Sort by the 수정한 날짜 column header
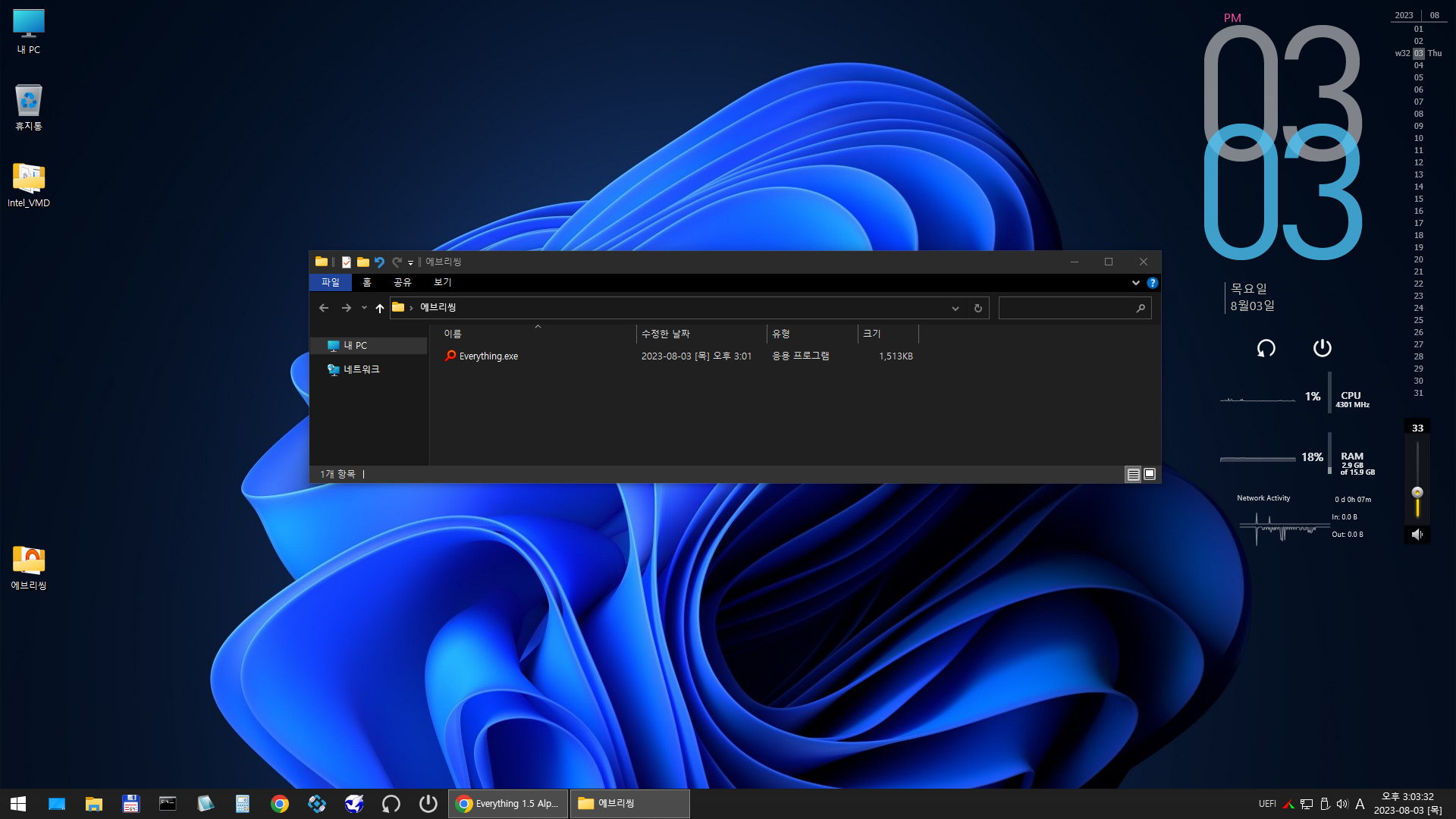Viewport: 1456px width, 819px height. coord(701,334)
